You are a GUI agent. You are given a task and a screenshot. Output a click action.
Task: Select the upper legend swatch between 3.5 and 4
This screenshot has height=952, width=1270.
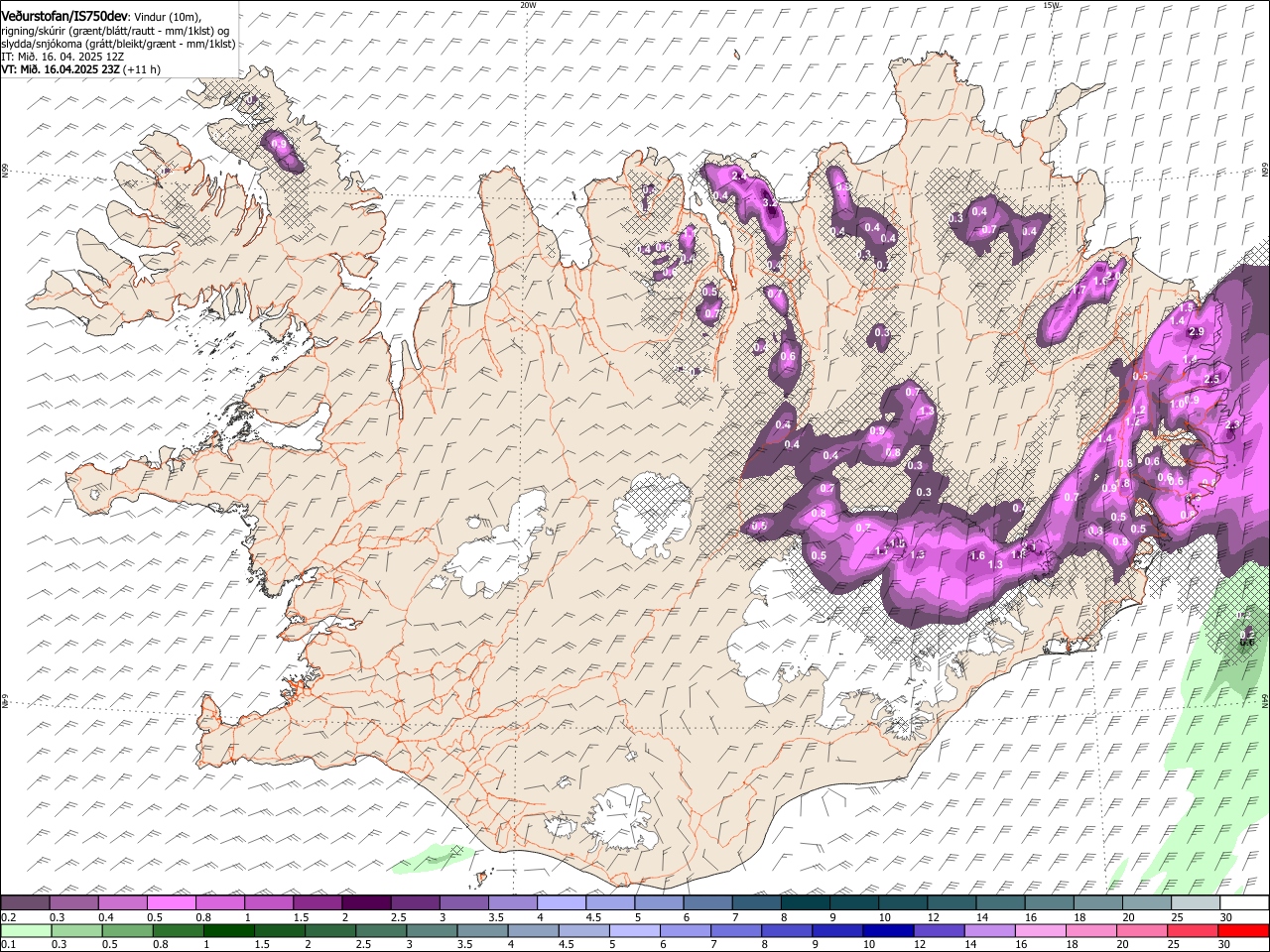[x=513, y=902]
